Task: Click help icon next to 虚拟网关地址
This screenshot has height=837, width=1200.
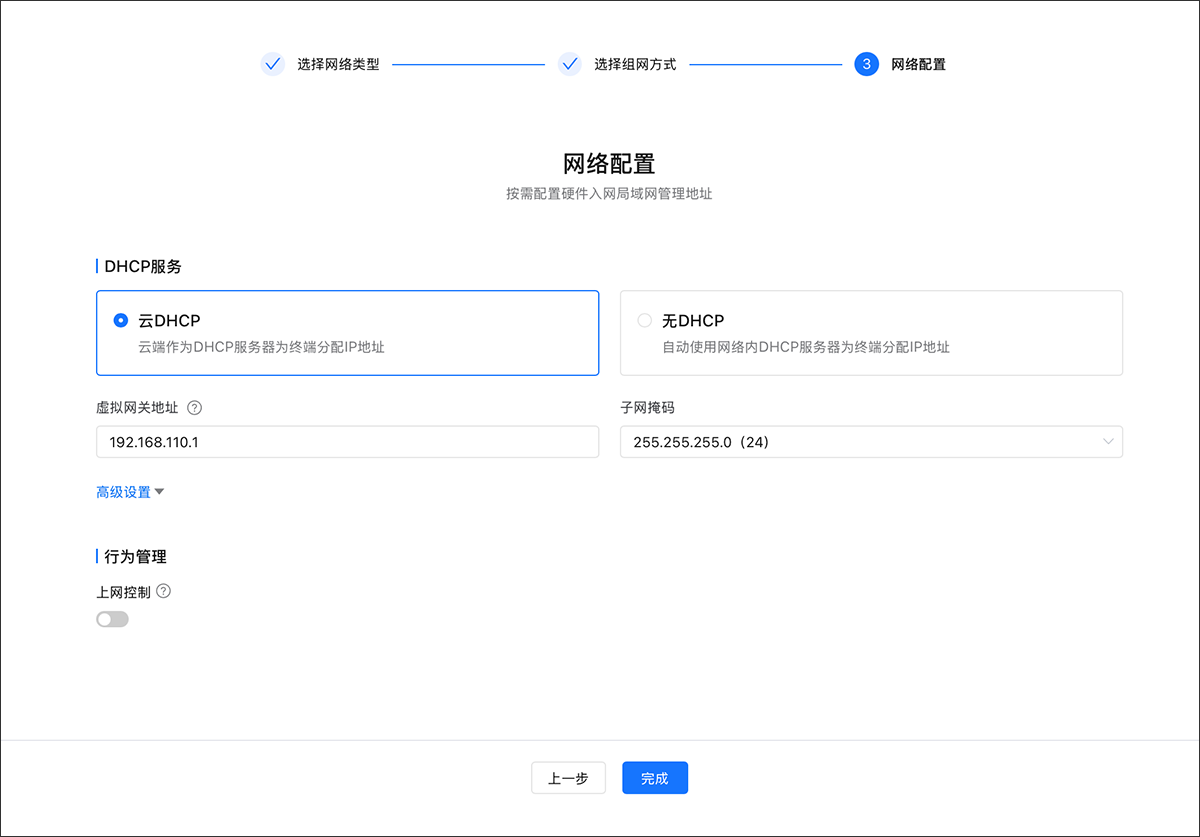Action: coord(195,408)
